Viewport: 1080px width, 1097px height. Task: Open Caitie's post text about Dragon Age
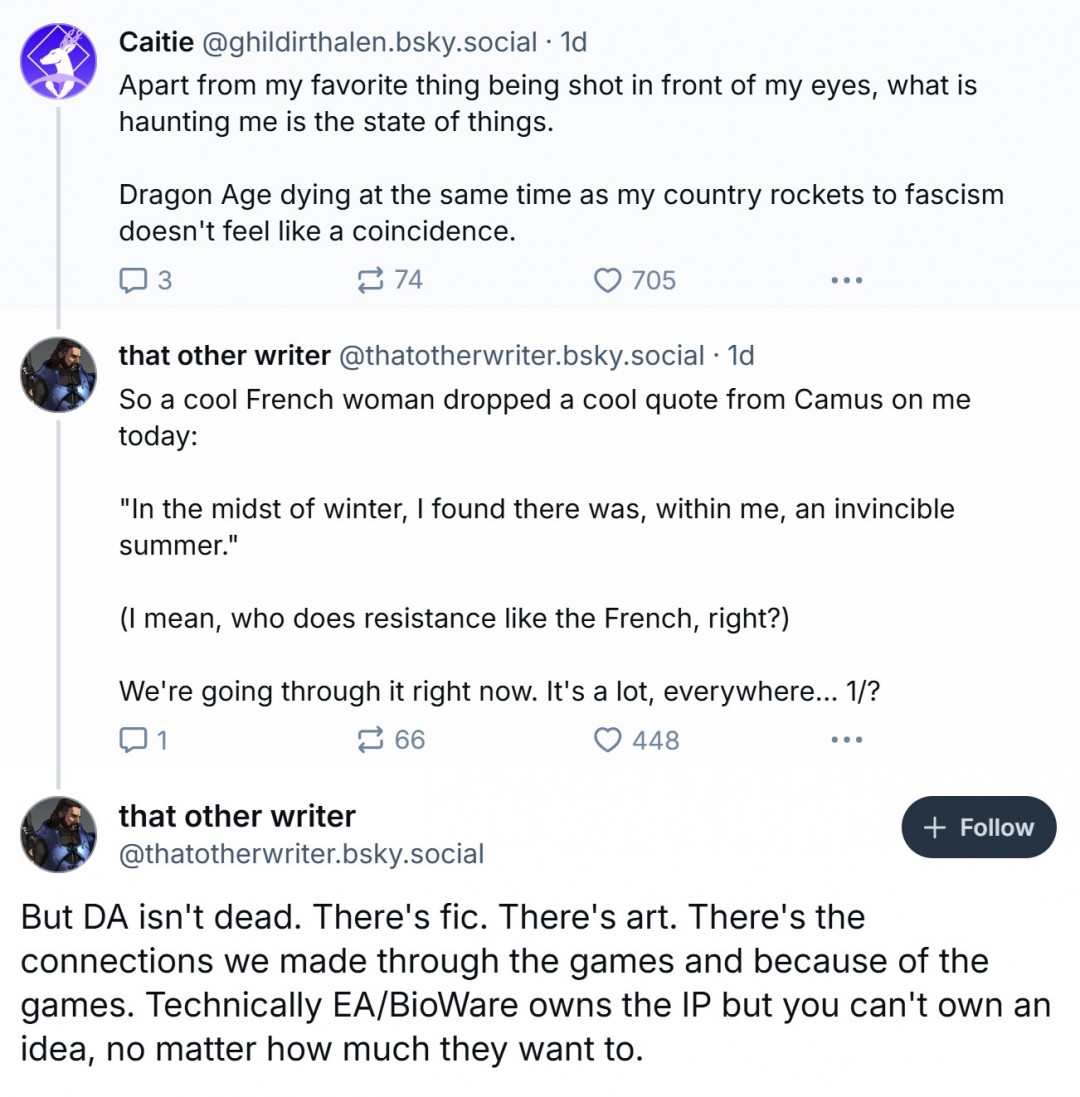pyautogui.click(x=560, y=194)
